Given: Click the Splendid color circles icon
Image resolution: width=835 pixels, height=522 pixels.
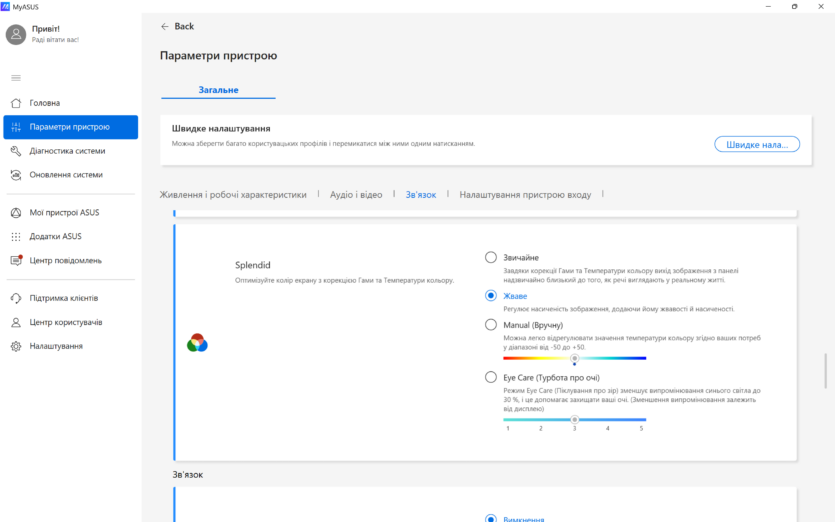Looking at the screenshot, I should click(197, 342).
